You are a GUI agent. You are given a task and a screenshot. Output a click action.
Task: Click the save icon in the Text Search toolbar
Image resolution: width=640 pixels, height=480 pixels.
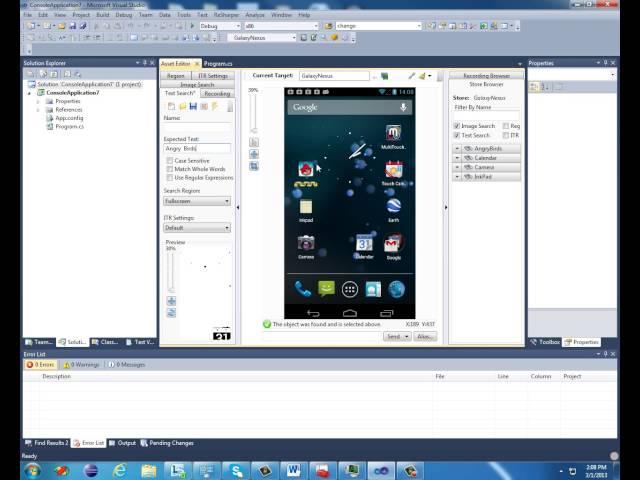coord(192,106)
